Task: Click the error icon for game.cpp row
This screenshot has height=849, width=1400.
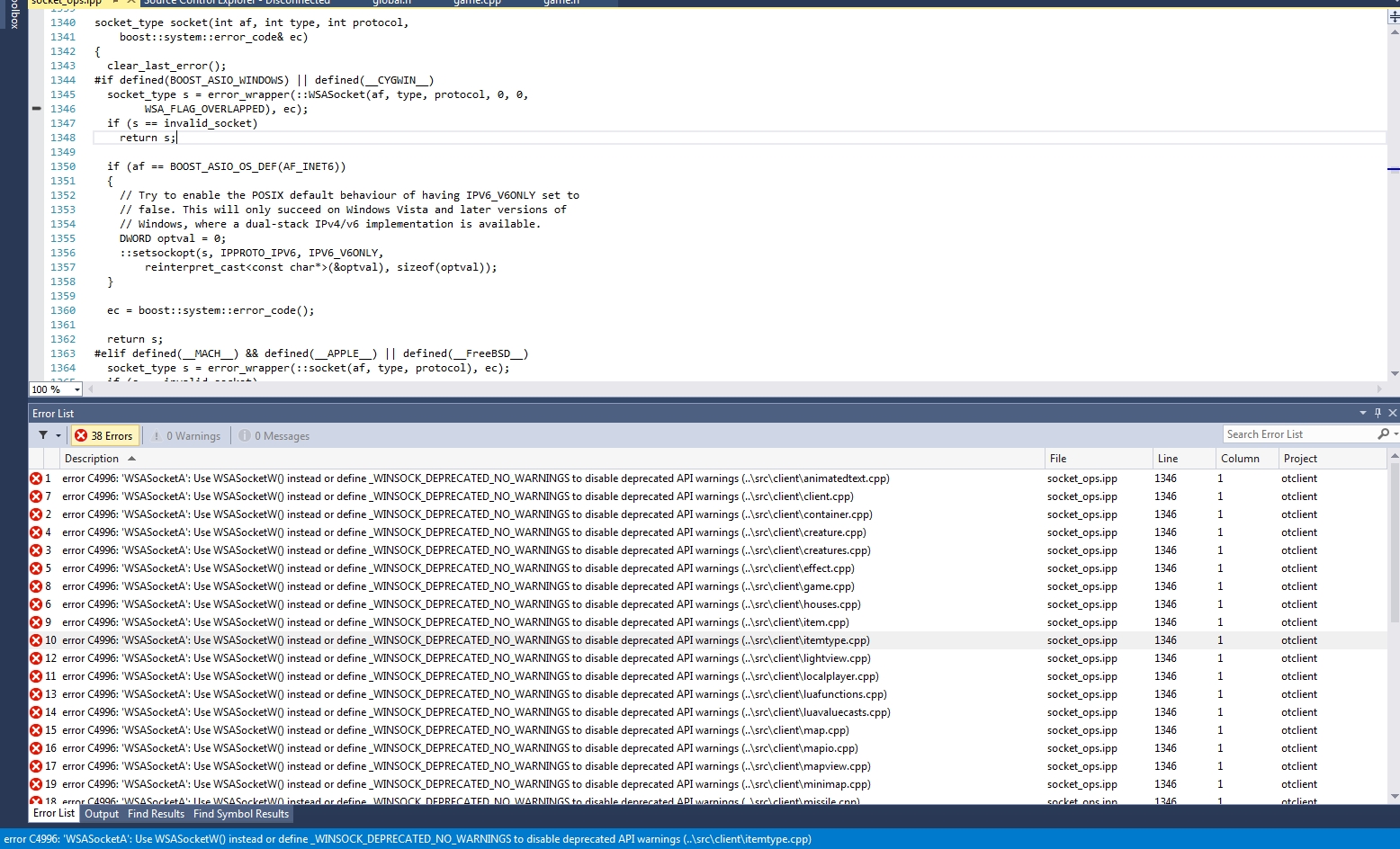Action: (x=36, y=586)
